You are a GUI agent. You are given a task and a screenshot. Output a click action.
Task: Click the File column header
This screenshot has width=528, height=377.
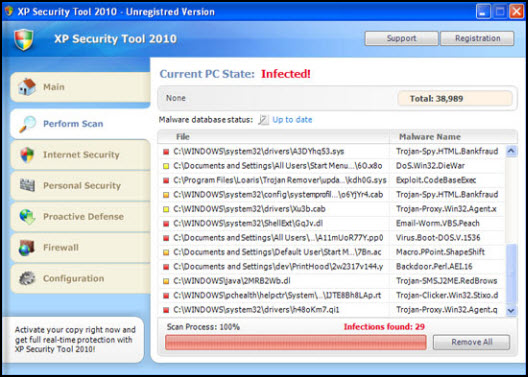click(273, 137)
